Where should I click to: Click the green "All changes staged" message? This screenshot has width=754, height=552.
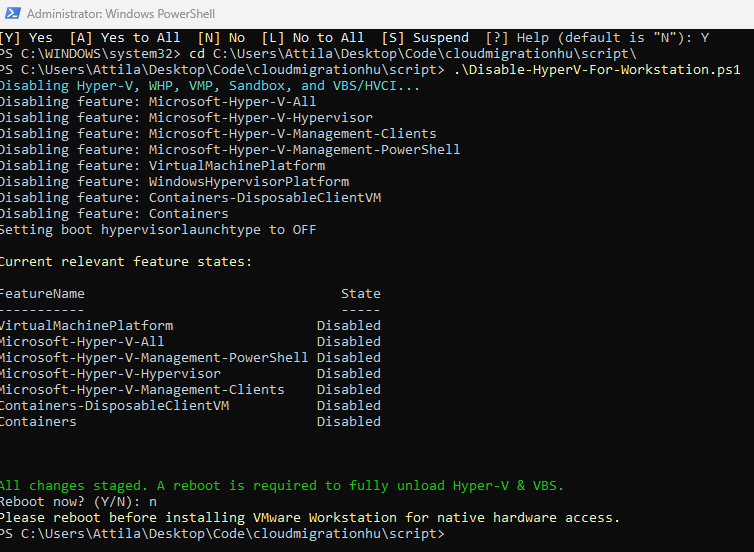[x=282, y=486]
